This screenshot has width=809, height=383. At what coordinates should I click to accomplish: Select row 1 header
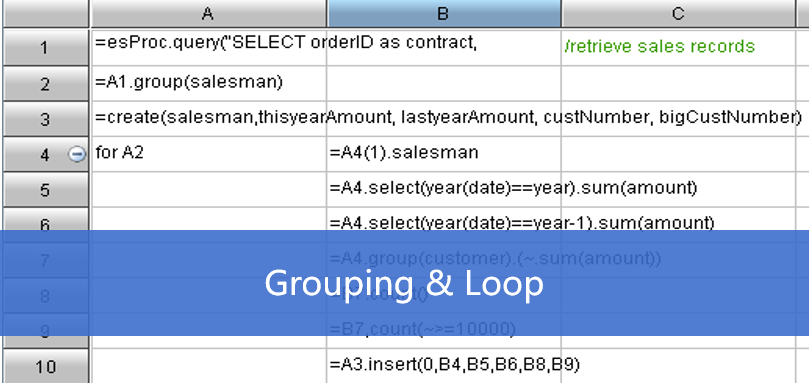[45, 47]
